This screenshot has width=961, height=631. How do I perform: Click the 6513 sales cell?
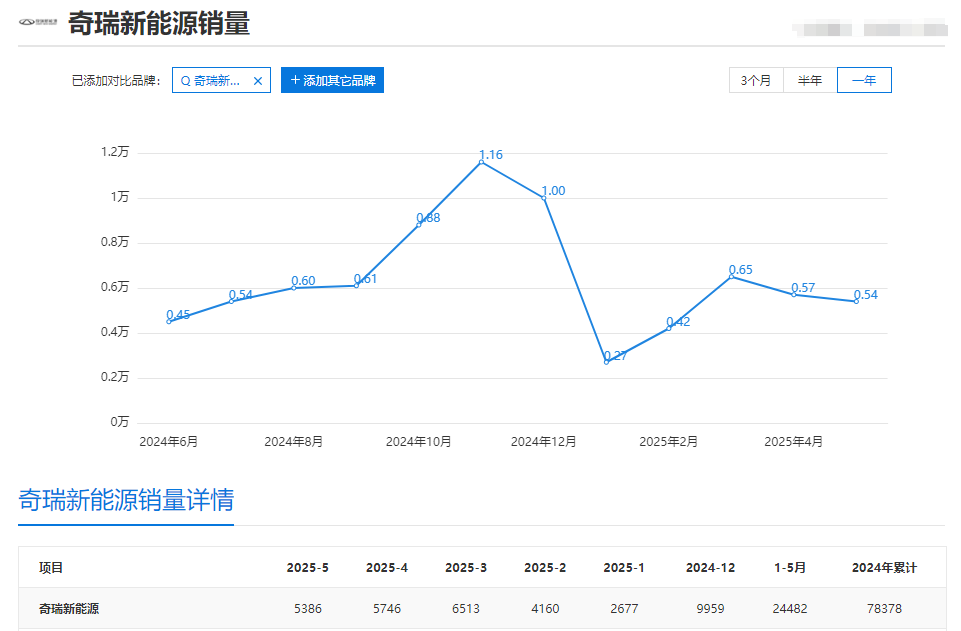pyautogui.click(x=466, y=609)
